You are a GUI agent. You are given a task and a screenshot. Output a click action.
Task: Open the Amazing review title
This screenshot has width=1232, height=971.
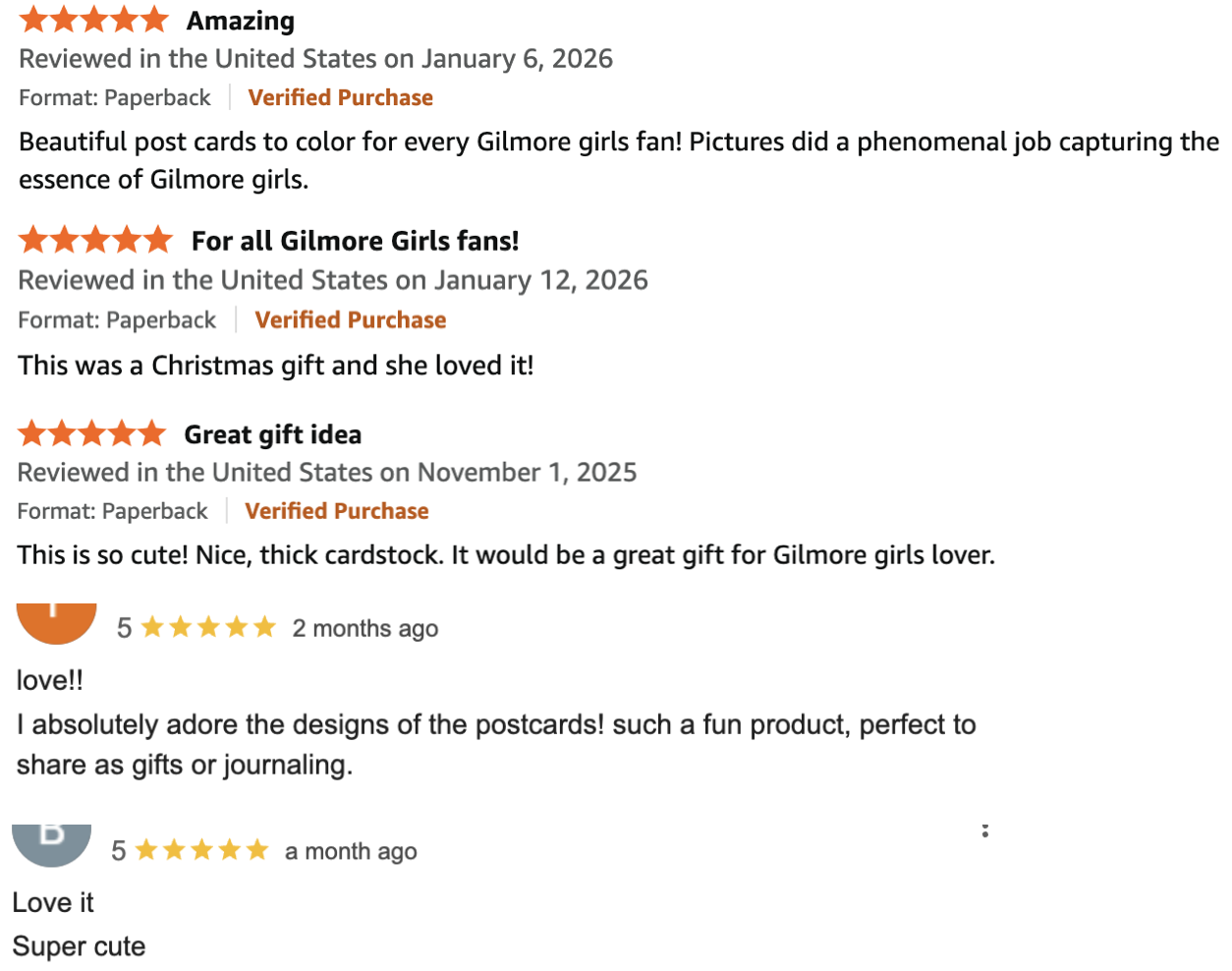point(241,21)
